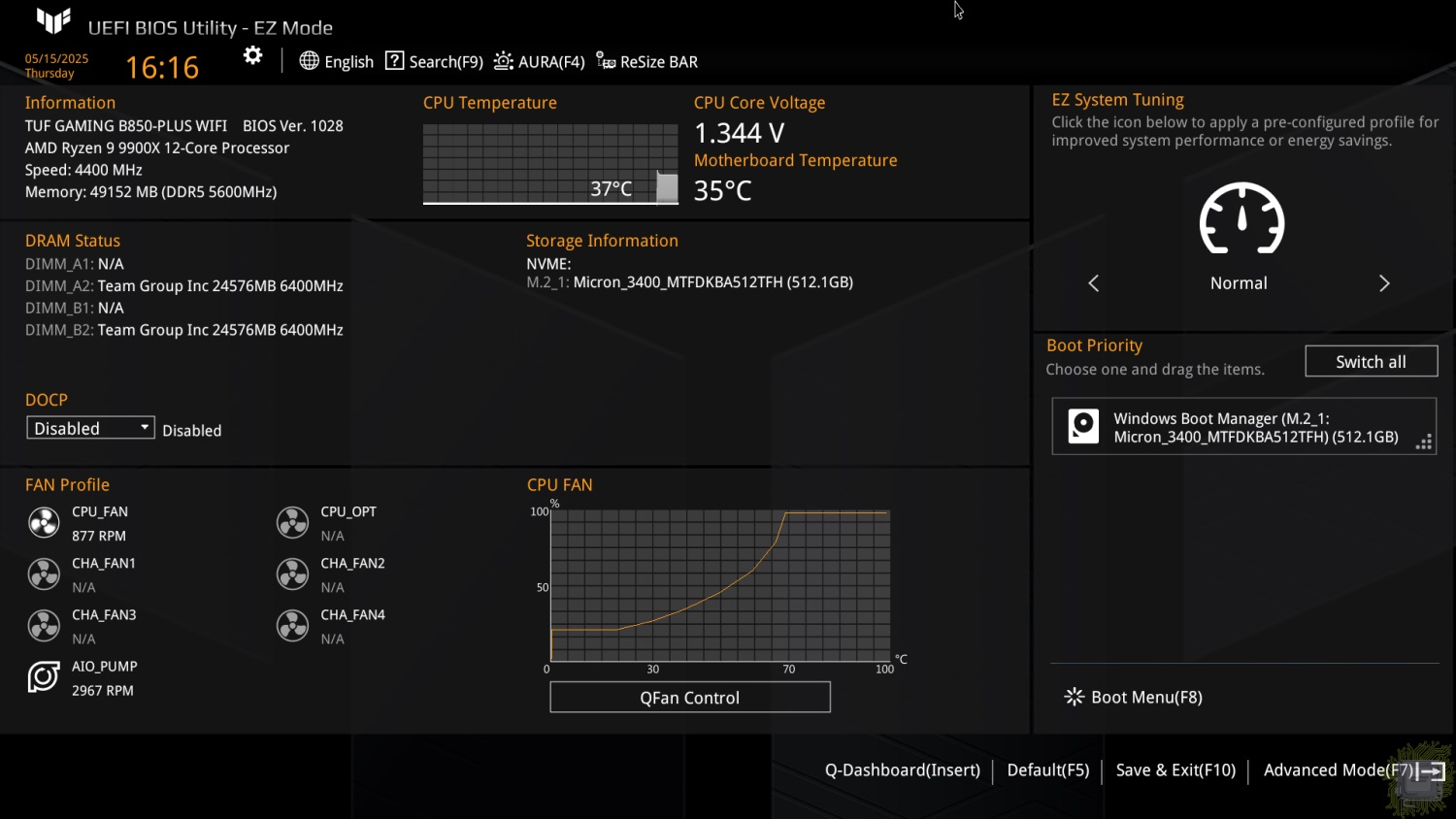
Task: Click the Windows Boot Manager disk icon
Action: (x=1083, y=427)
